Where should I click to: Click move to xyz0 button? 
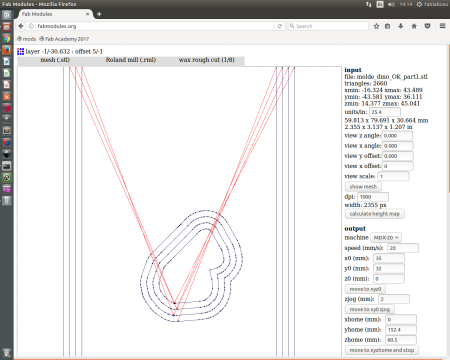(365, 289)
